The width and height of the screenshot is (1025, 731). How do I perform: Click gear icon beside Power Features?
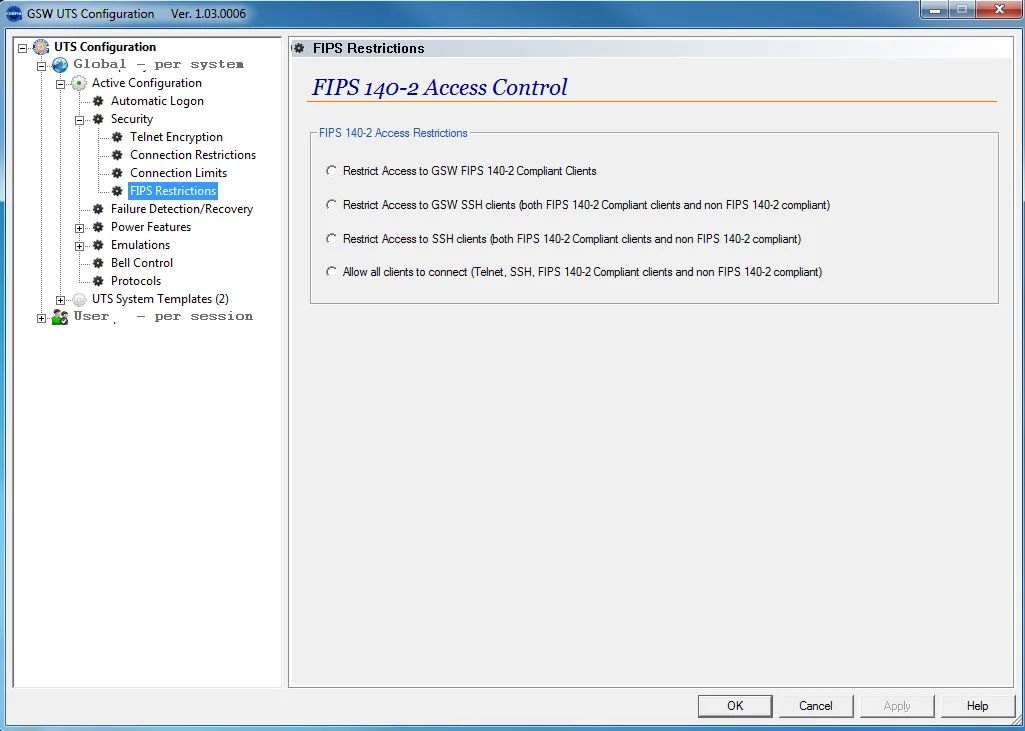pyautogui.click(x=98, y=227)
